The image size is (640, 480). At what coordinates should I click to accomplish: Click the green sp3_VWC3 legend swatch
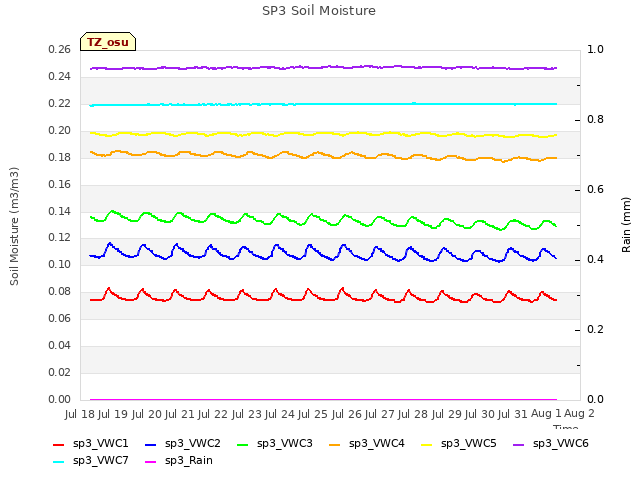[x=243, y=445]
